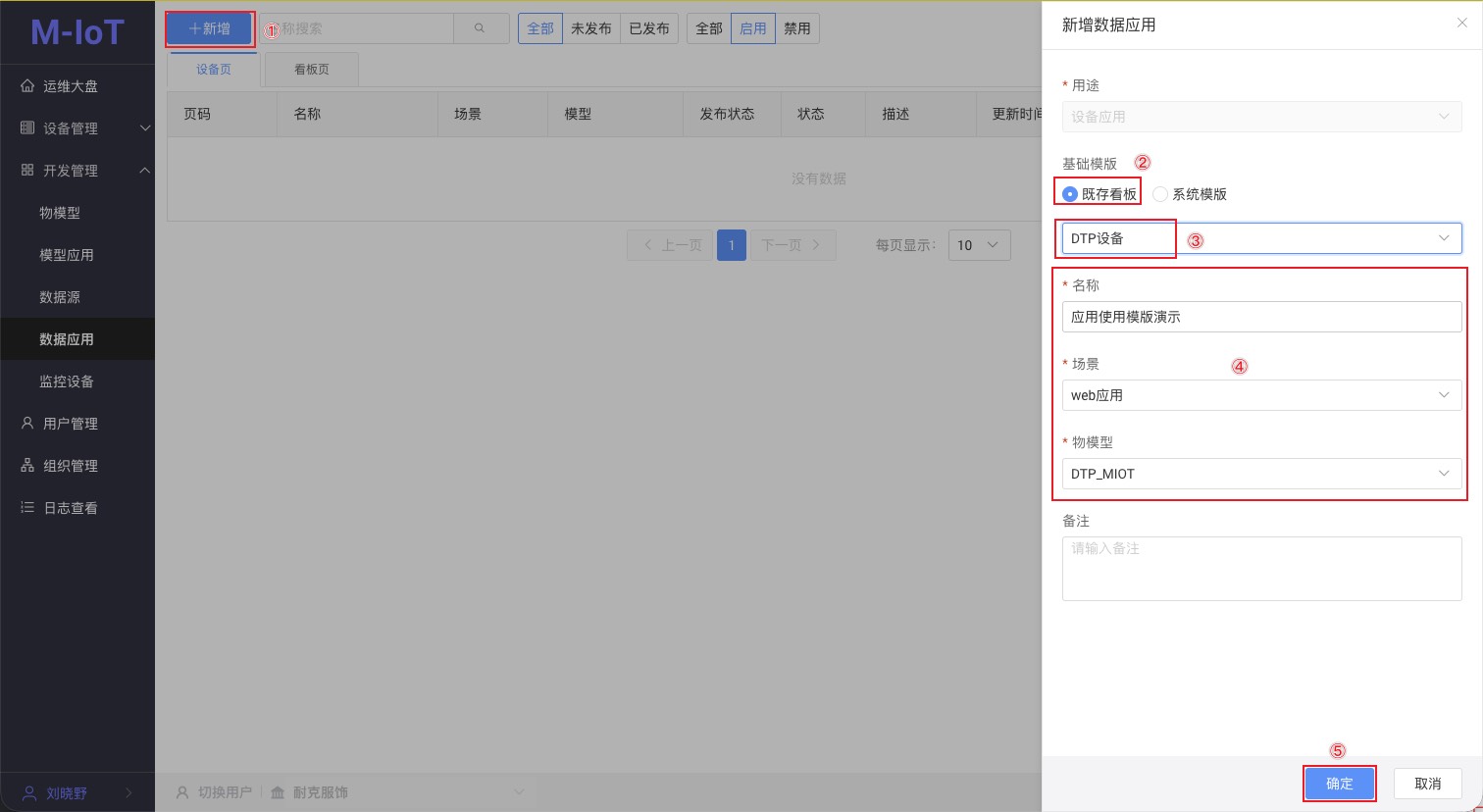The width and height of the screenshot is (1483, 812).
Task: Select the 既存看板 radio option
Action: pyautogui.click(x=1070, y=194)
